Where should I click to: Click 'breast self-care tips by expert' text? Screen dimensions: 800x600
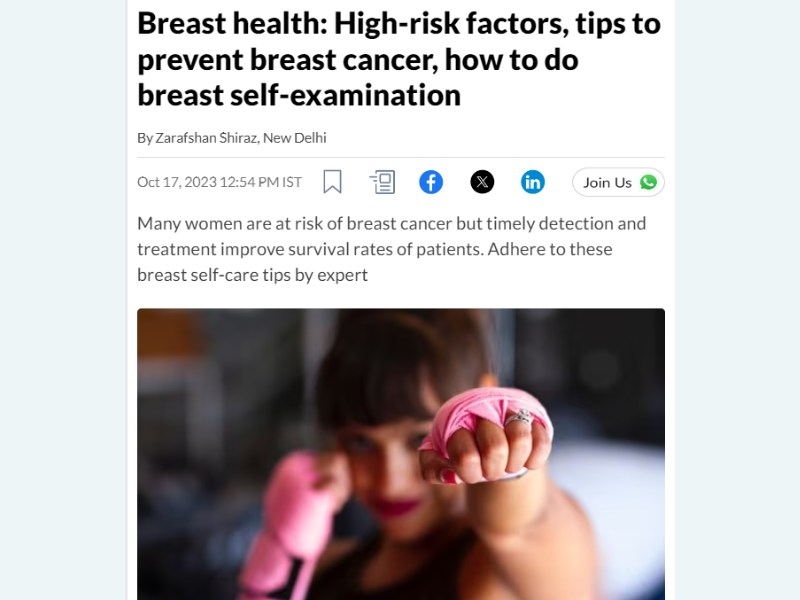coord(253,275)
